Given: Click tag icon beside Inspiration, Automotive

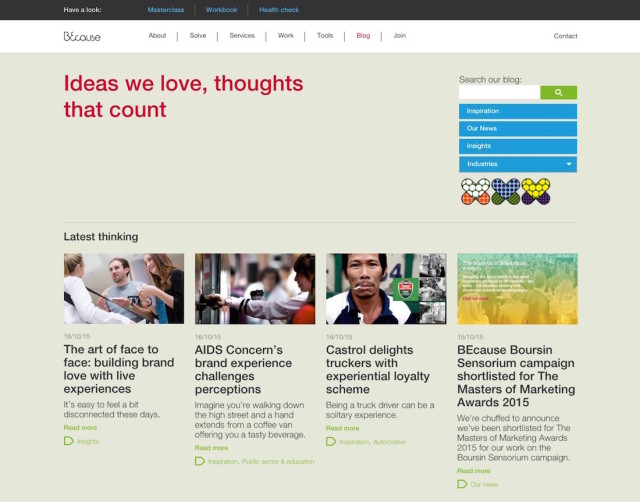Looking at the screenshot, I should 331,441.
